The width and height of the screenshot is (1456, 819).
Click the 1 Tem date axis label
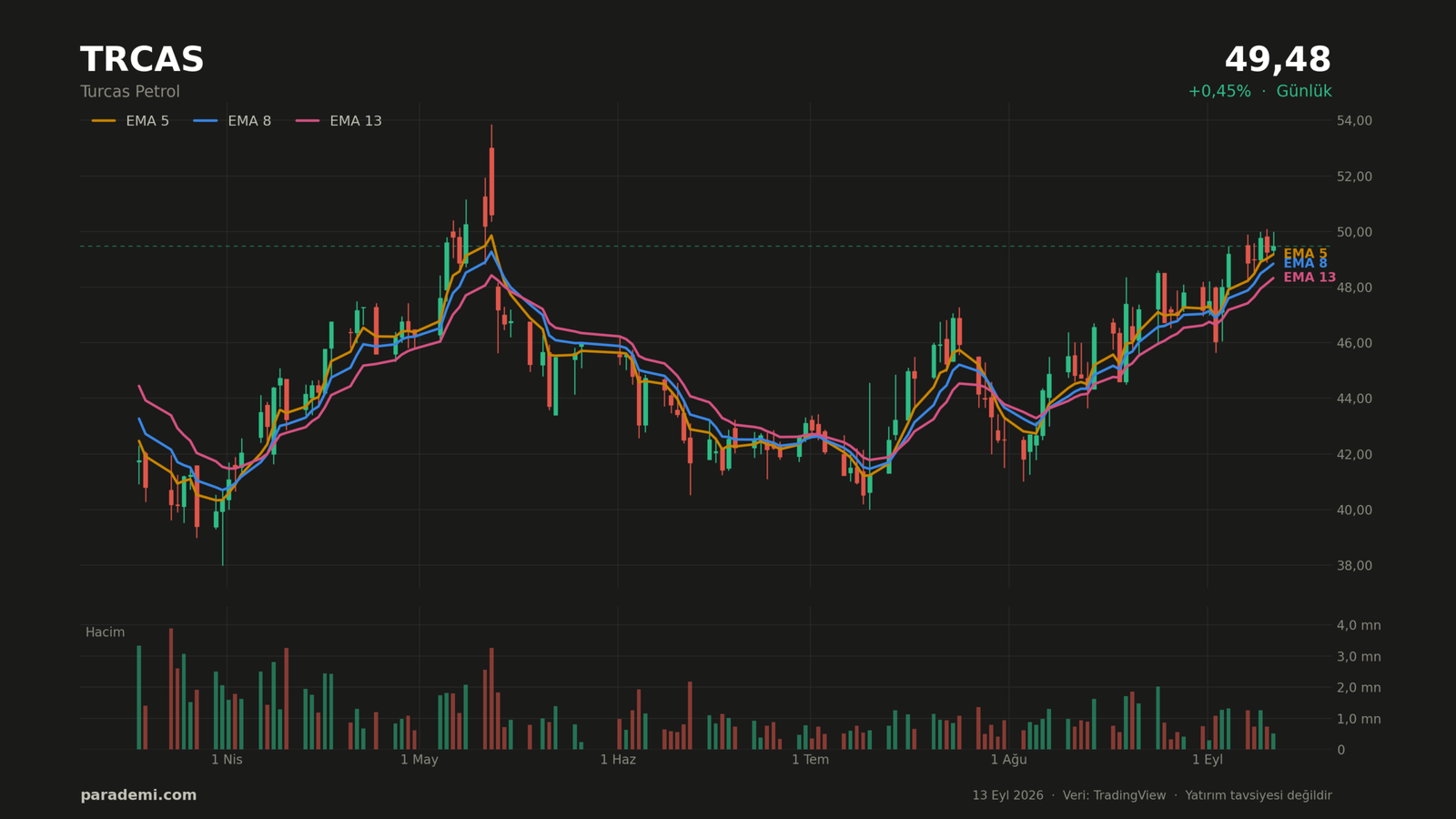(810, 760)
